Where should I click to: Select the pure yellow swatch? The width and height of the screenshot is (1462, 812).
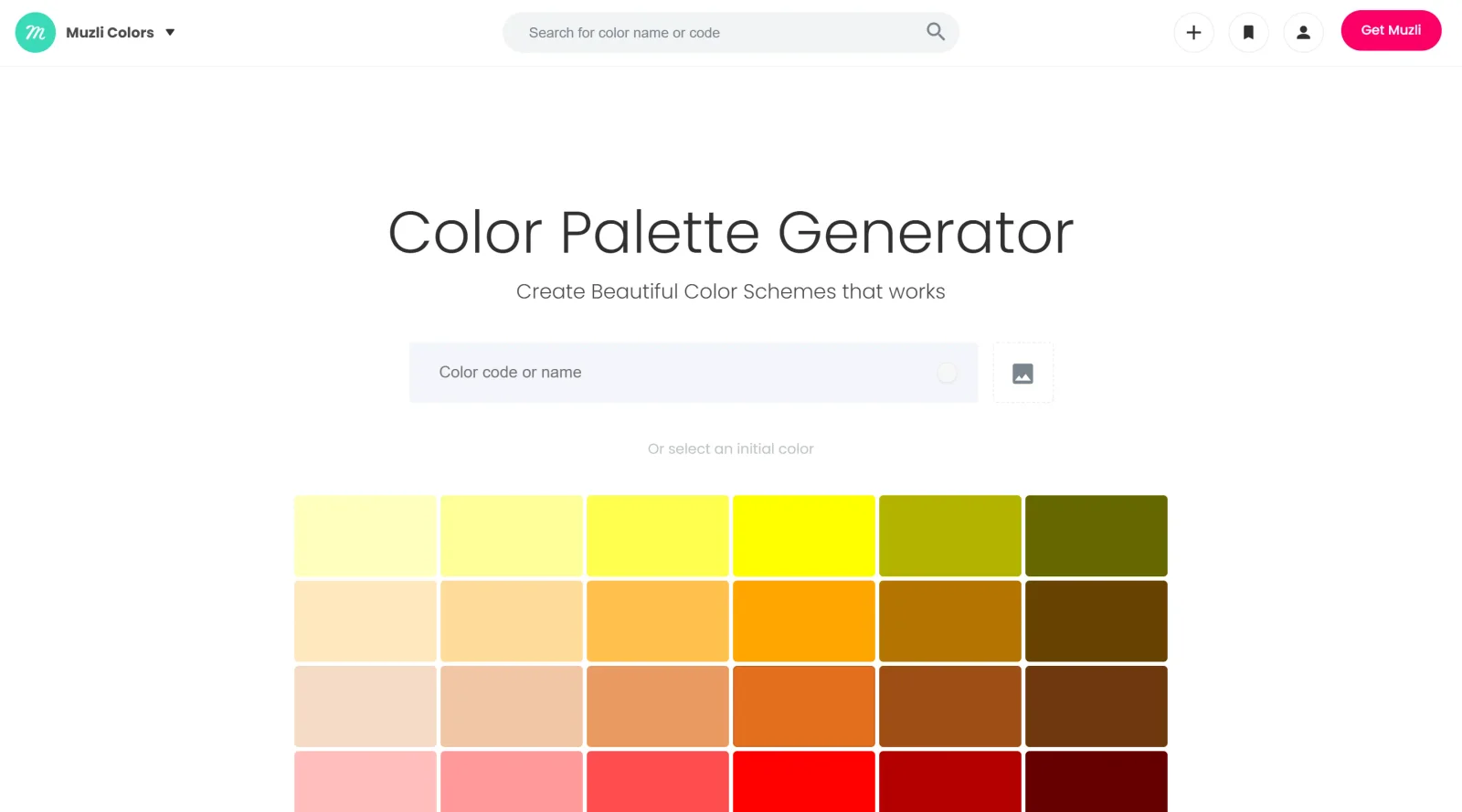804,536
